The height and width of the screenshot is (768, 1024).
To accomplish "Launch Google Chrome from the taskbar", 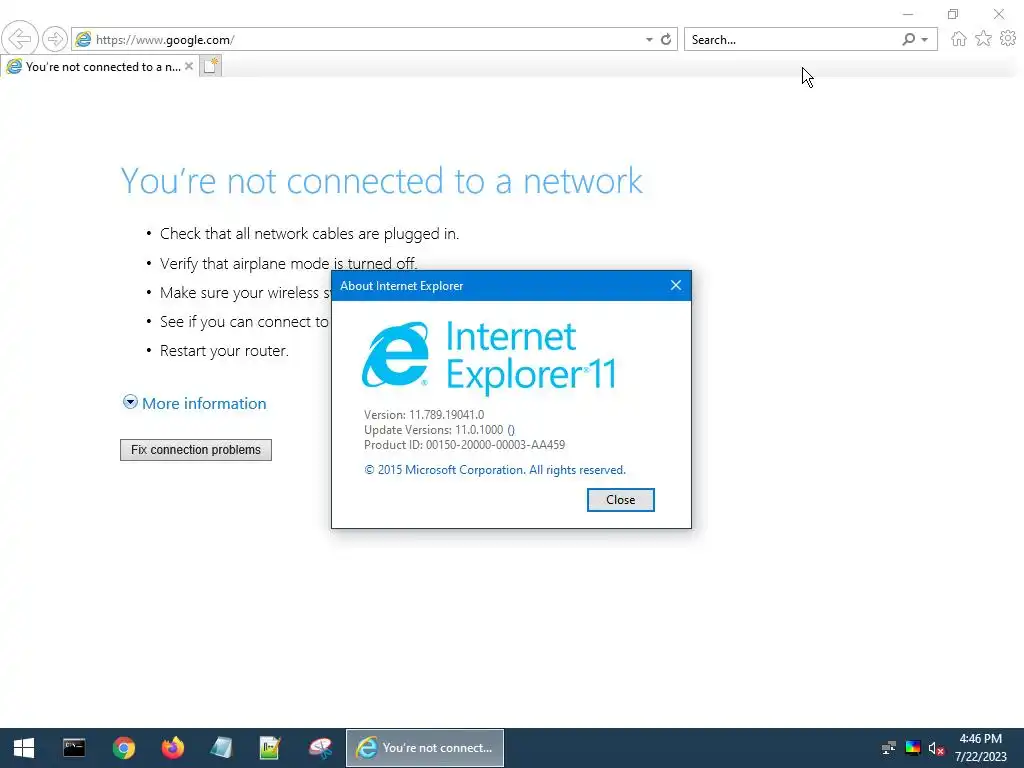I will click(x=123, y=748).
